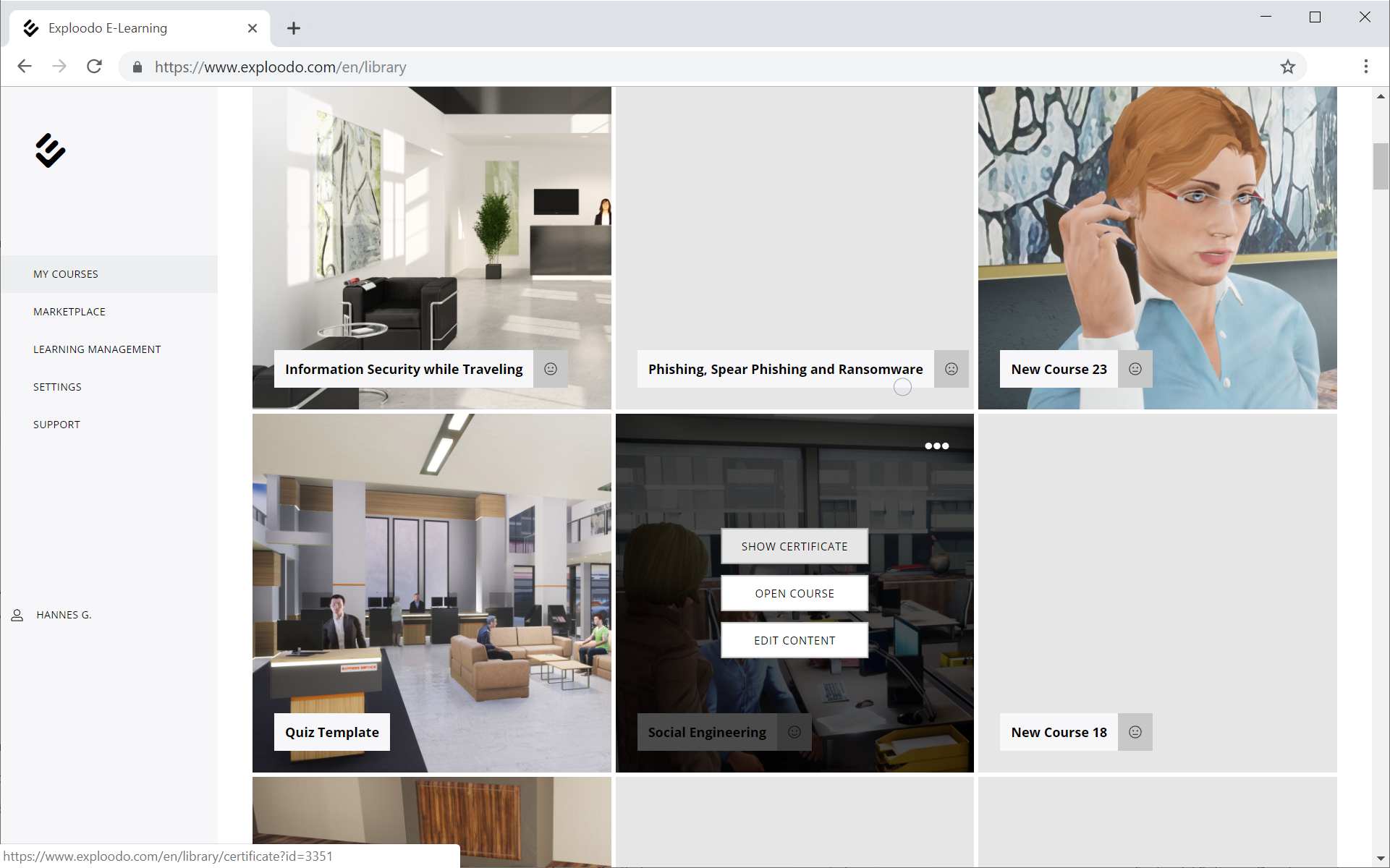1390x868 pixels.
Task: Open the Marketplace section
Action: (69, 312)
